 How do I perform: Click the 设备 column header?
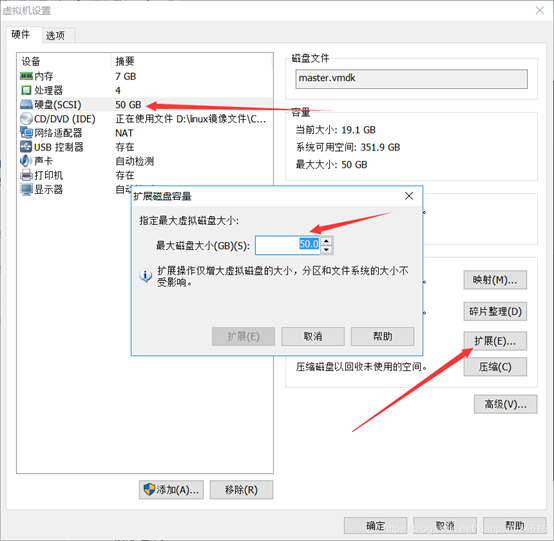[x=31, y=61]
